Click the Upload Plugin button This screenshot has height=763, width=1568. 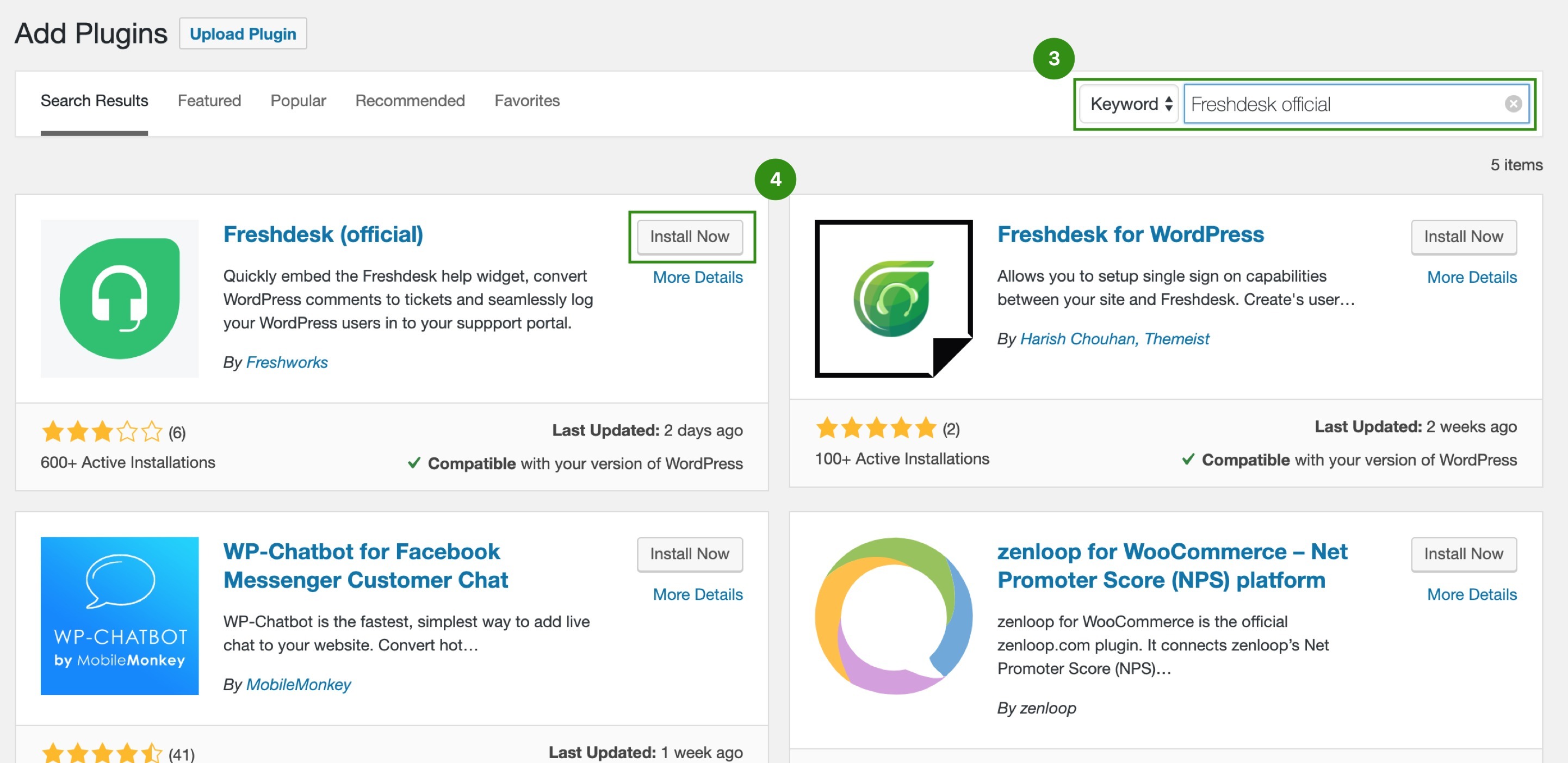tap(243, 34)
